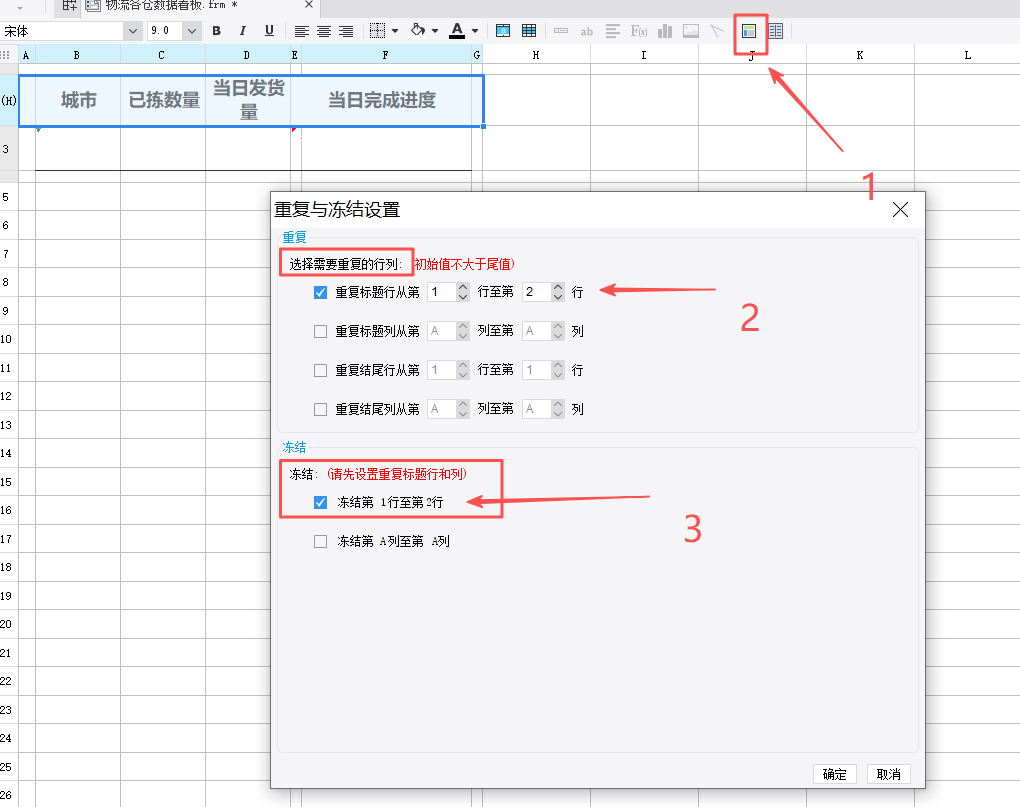The height and width of the screenshot is (807, 1020).
Task: Click the insert formula F(x) icon
Action: pyautogui.click(x=639, y=31)
